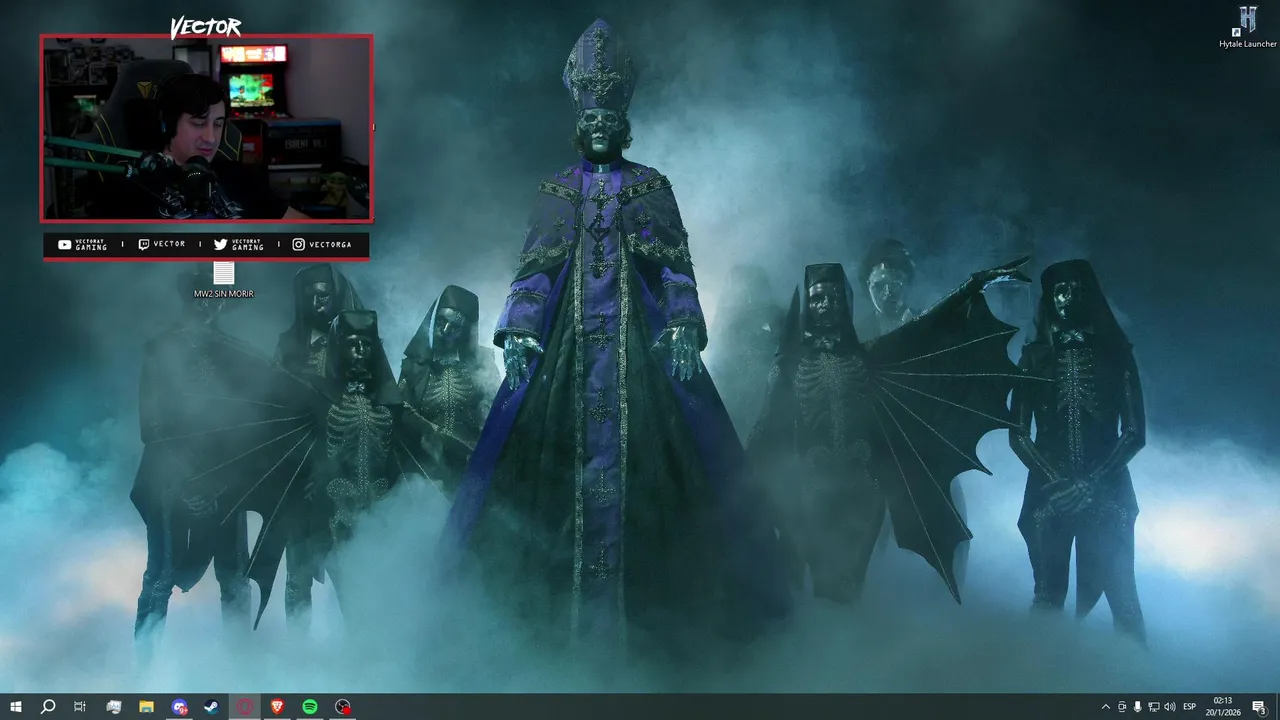Select the MW2 SIN MORIR desktop file

pos(223,280)
